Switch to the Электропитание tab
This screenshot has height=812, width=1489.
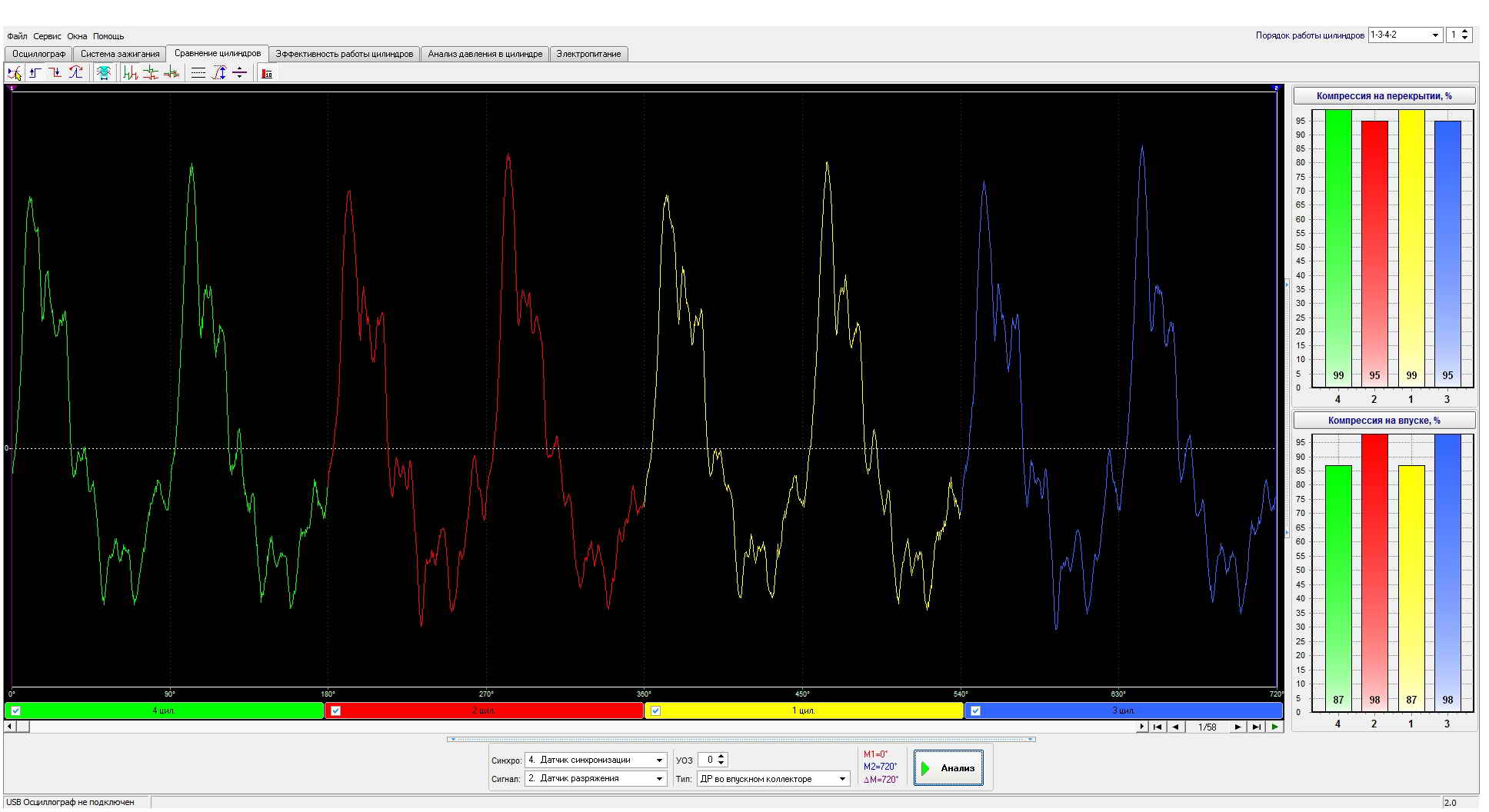(588, 54)
